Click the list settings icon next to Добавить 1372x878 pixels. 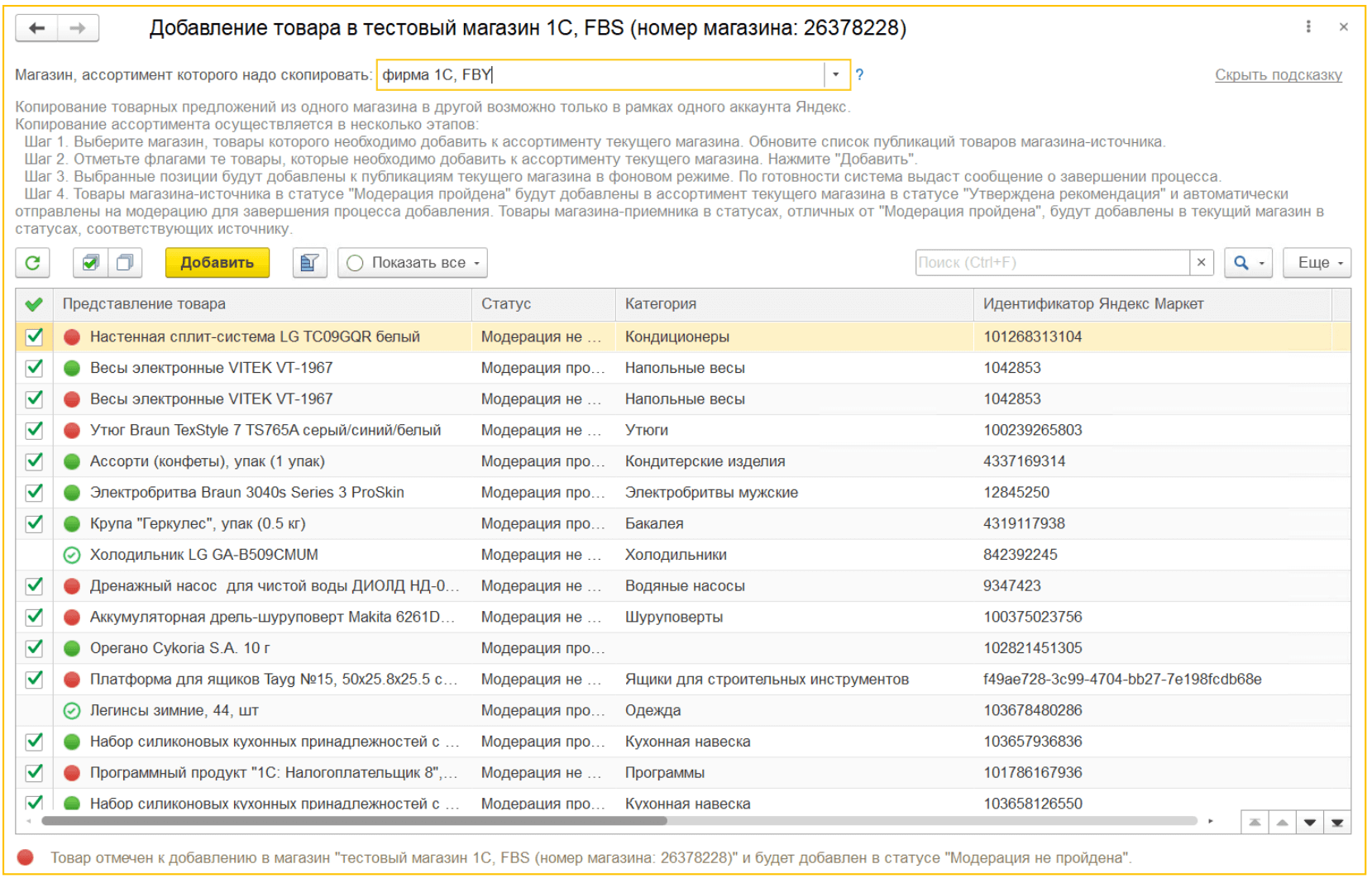pos(309,263)
